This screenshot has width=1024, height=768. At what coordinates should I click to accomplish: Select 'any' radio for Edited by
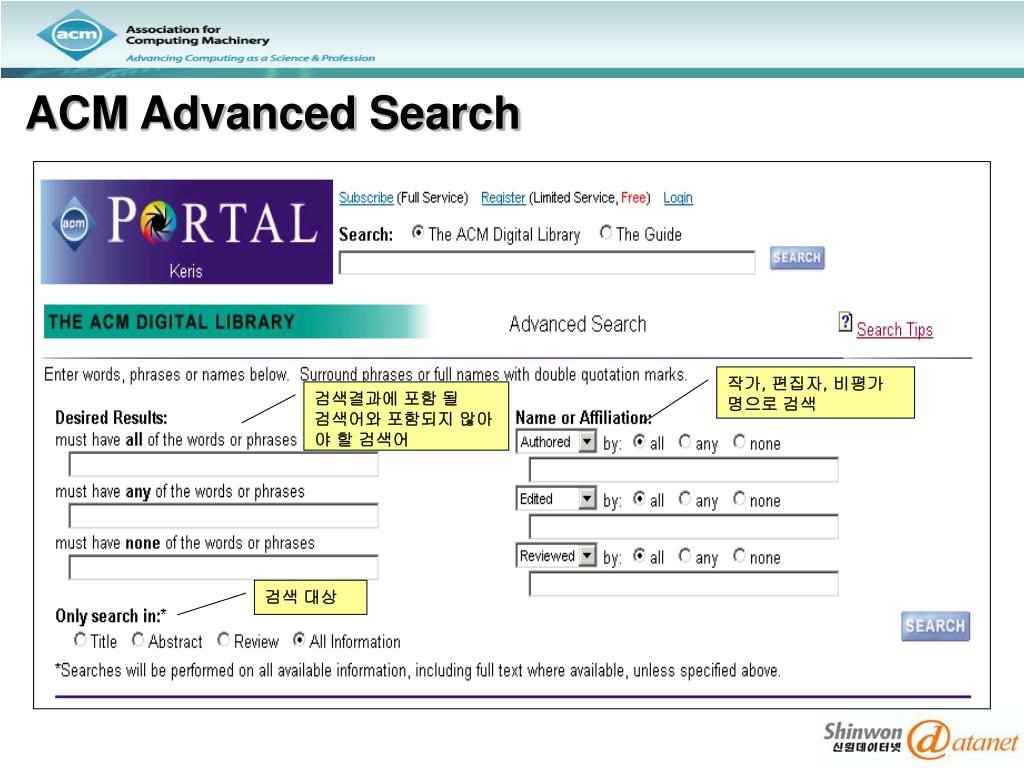(x=684, y=499)
